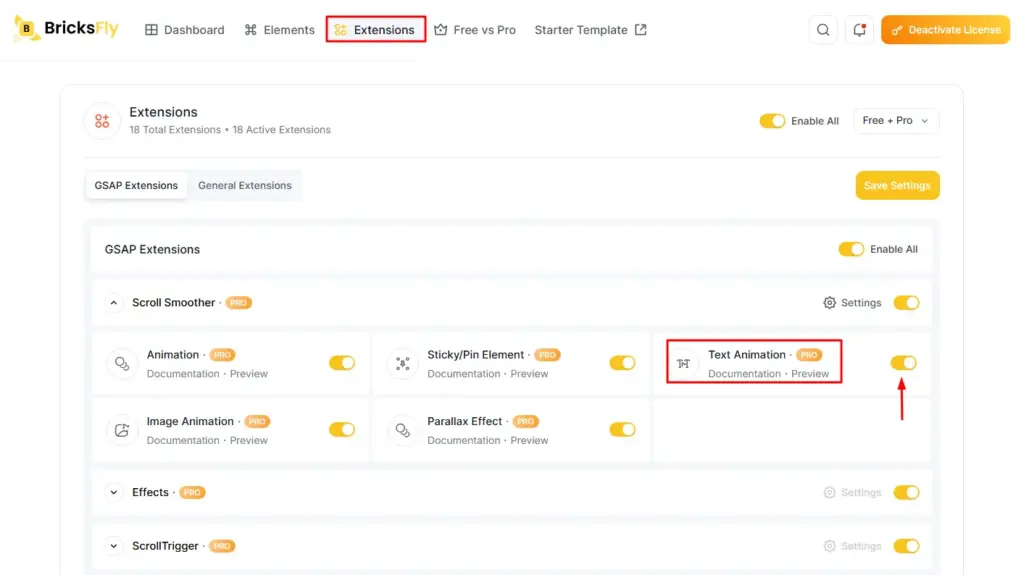Click the Save Settings button

point(897,186)
